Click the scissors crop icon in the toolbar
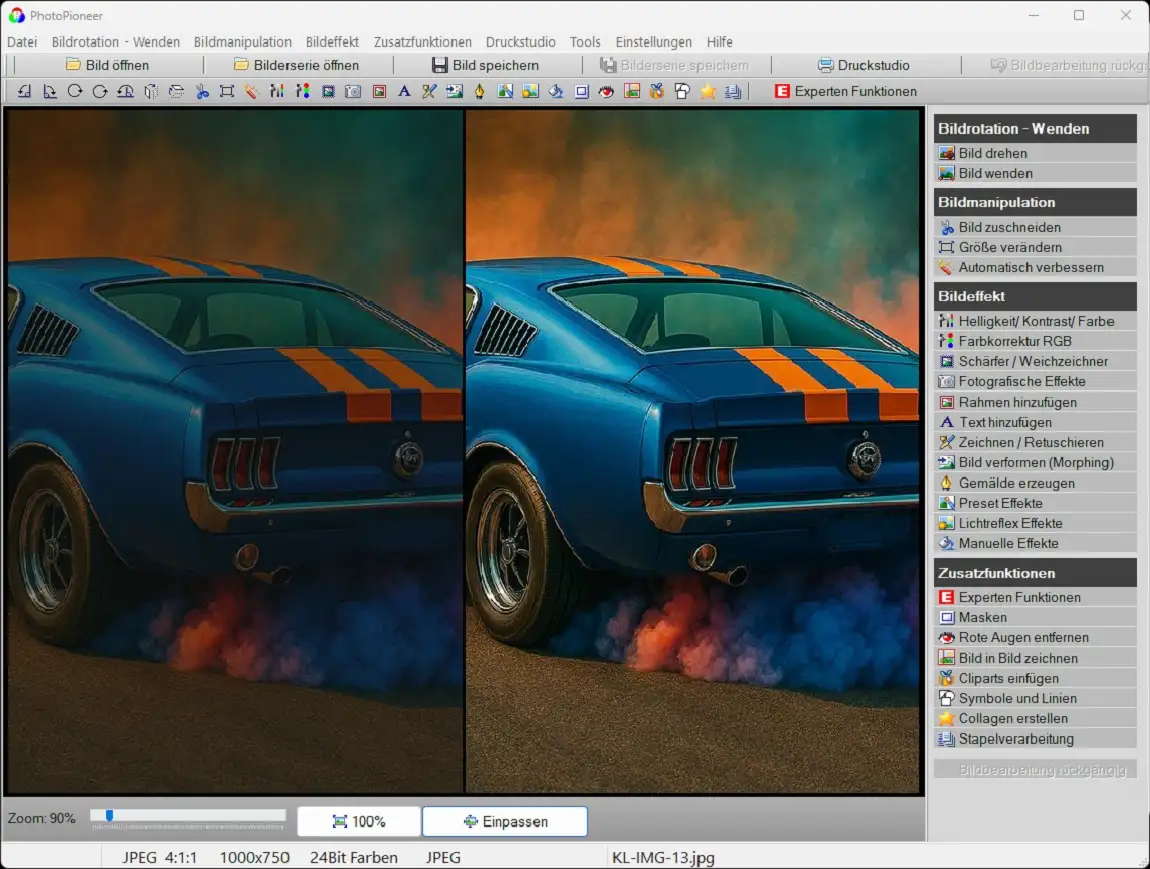This screenshot has width=1150, height=869. pyautogui.click(x=201, y=91)
